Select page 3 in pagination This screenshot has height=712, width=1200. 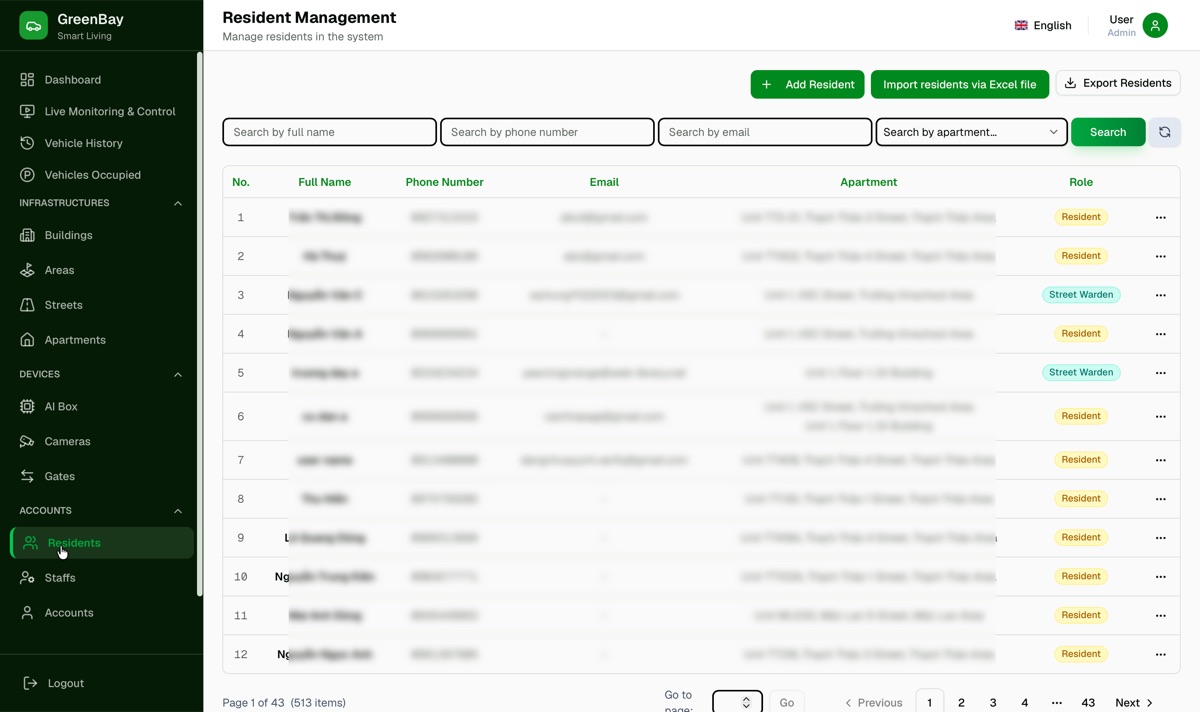click(x=993, y=703)
